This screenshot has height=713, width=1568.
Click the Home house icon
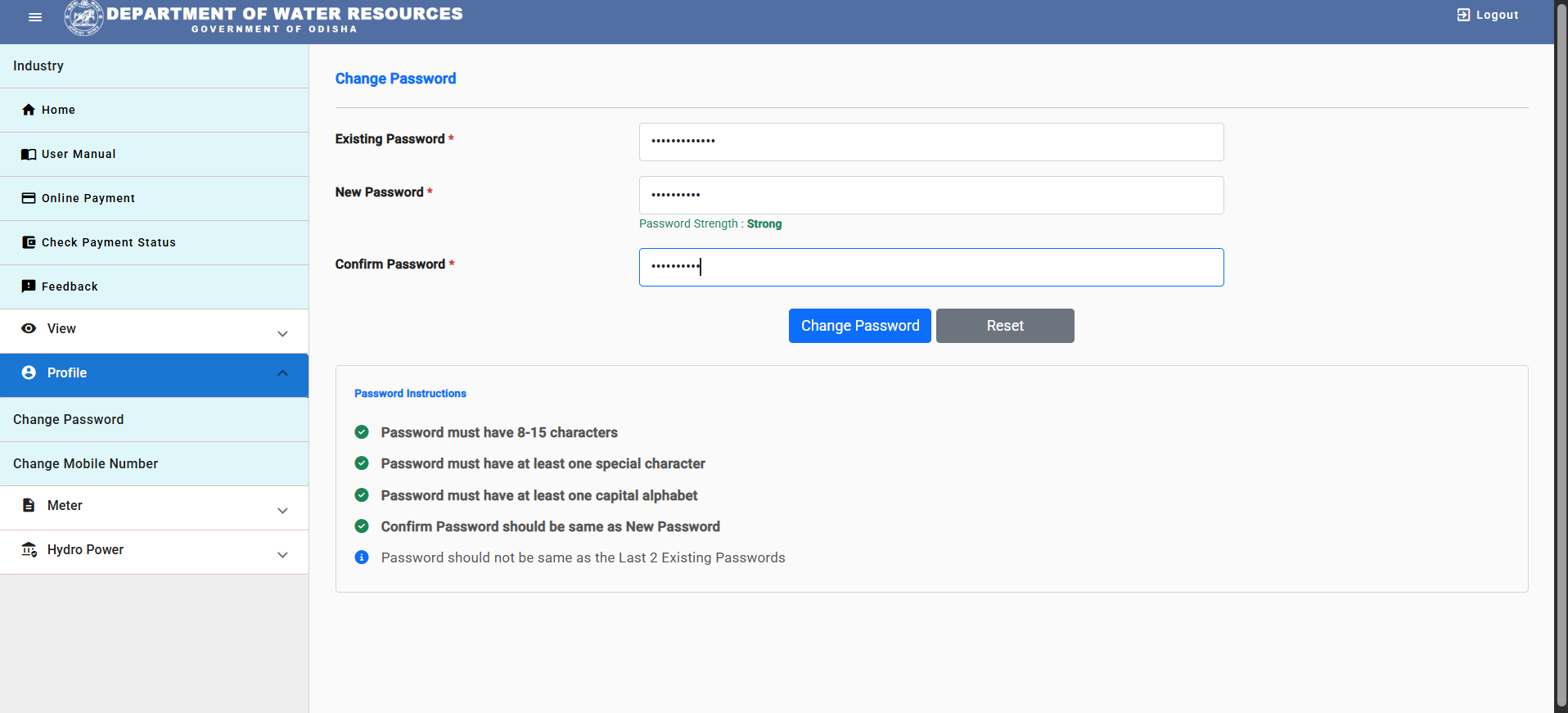(29, 110)
